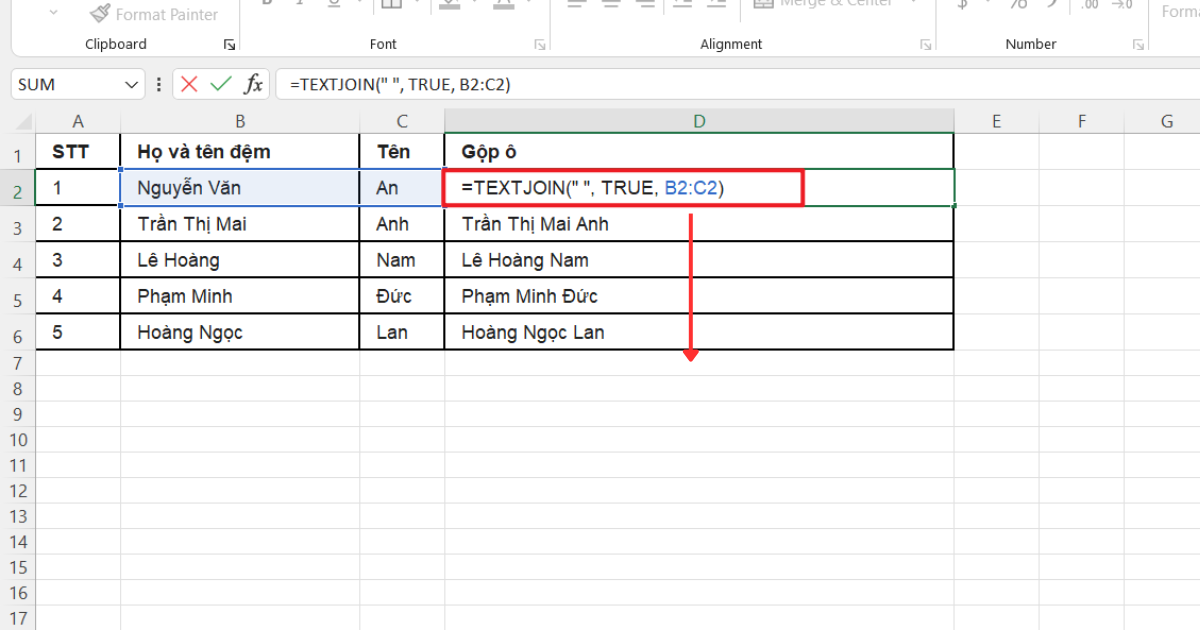
Task: Select the 'Nam' name cell
Action: [402, 260]
